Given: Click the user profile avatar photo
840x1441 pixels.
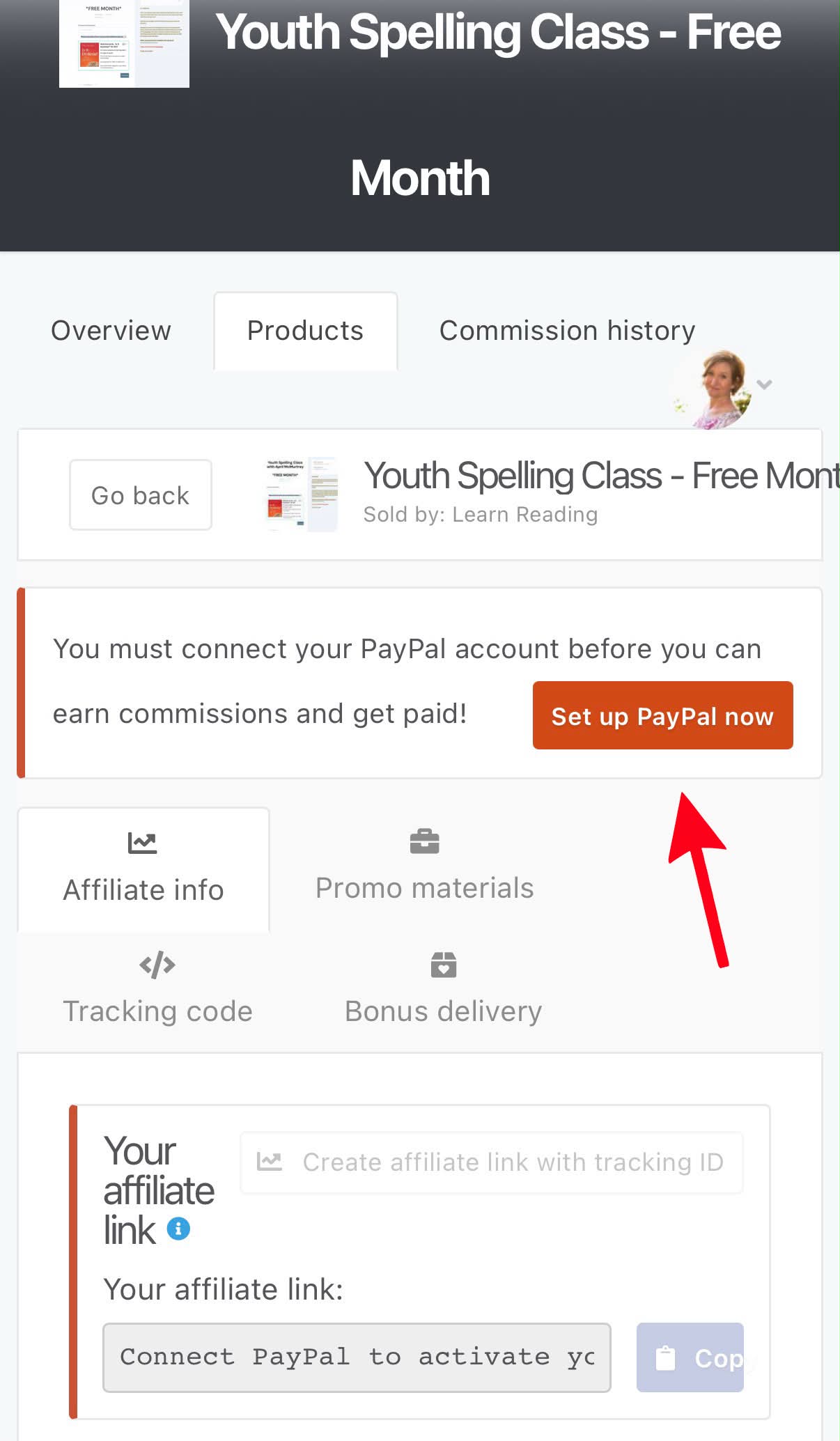Looking at the screenshot, I should pos(712,389).
